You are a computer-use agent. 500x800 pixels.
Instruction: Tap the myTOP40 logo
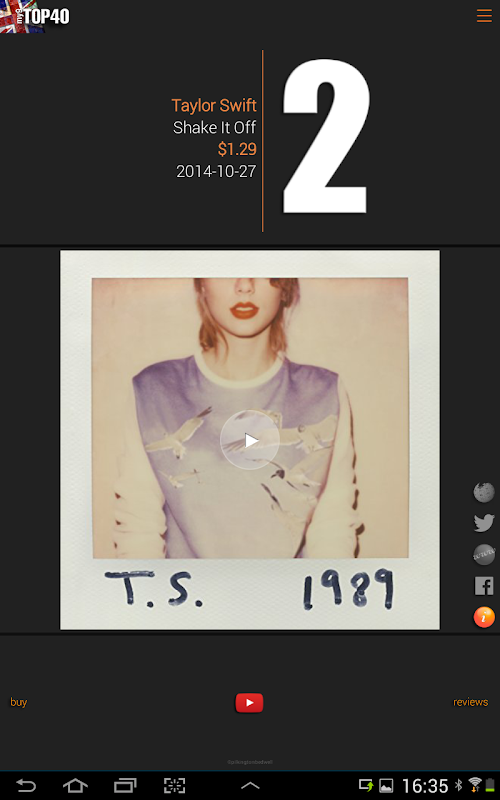[35, 16]
